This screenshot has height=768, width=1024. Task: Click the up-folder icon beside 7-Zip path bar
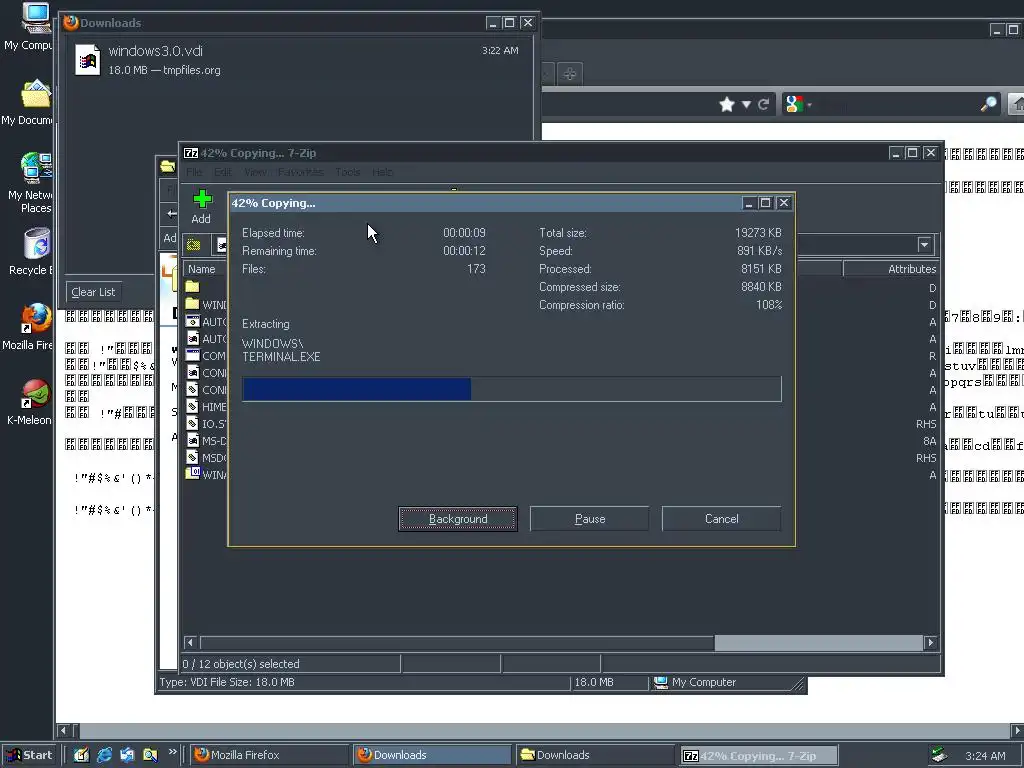tap(194, 245)
